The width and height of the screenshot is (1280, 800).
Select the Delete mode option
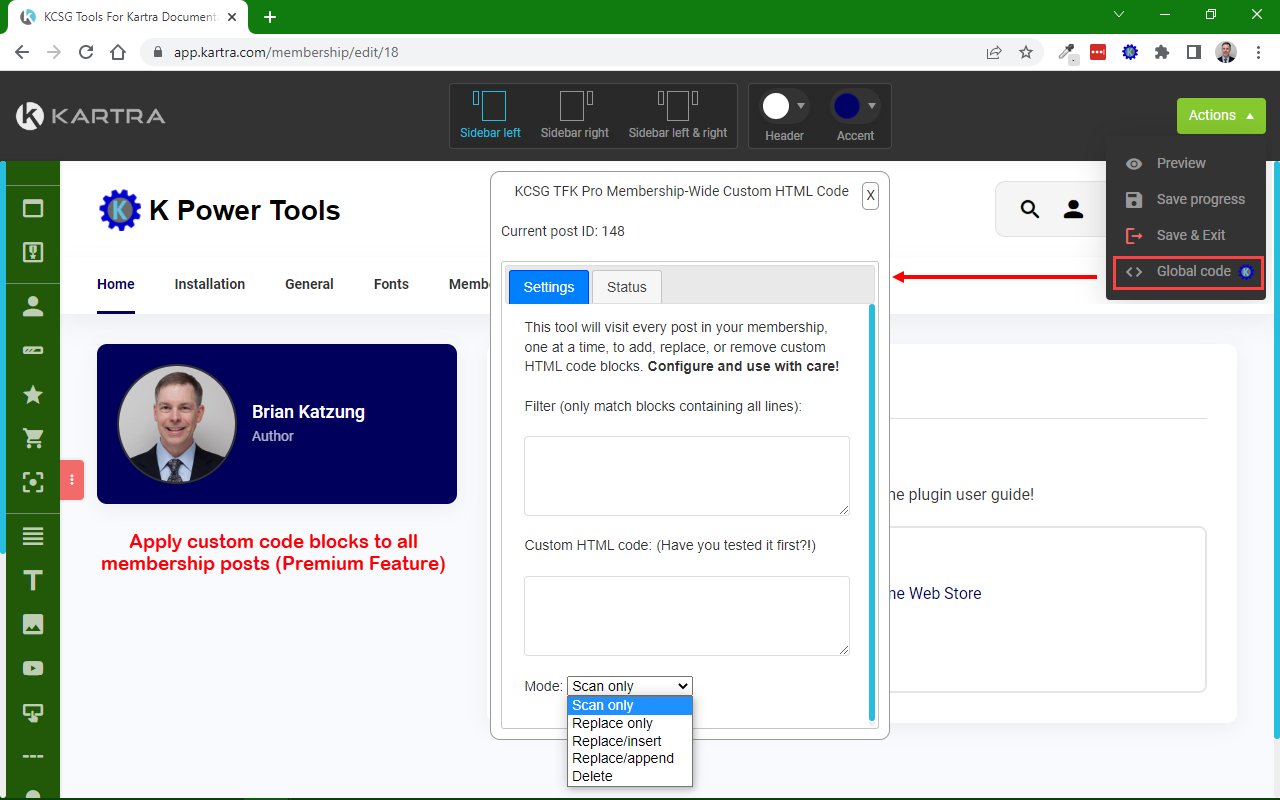(630, 776)
